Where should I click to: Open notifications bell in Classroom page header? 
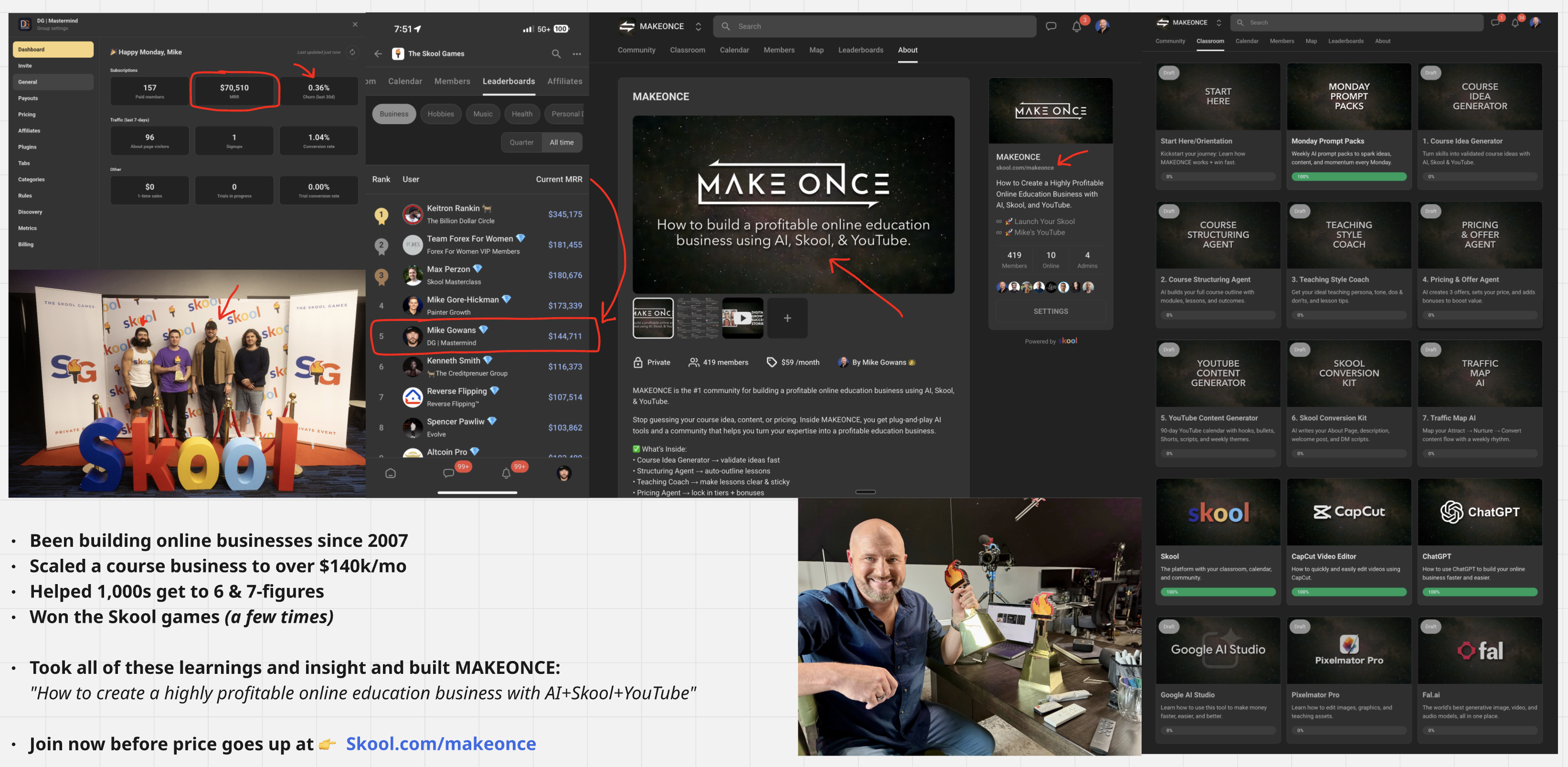pyautogui.click(x=1515, y=23)
